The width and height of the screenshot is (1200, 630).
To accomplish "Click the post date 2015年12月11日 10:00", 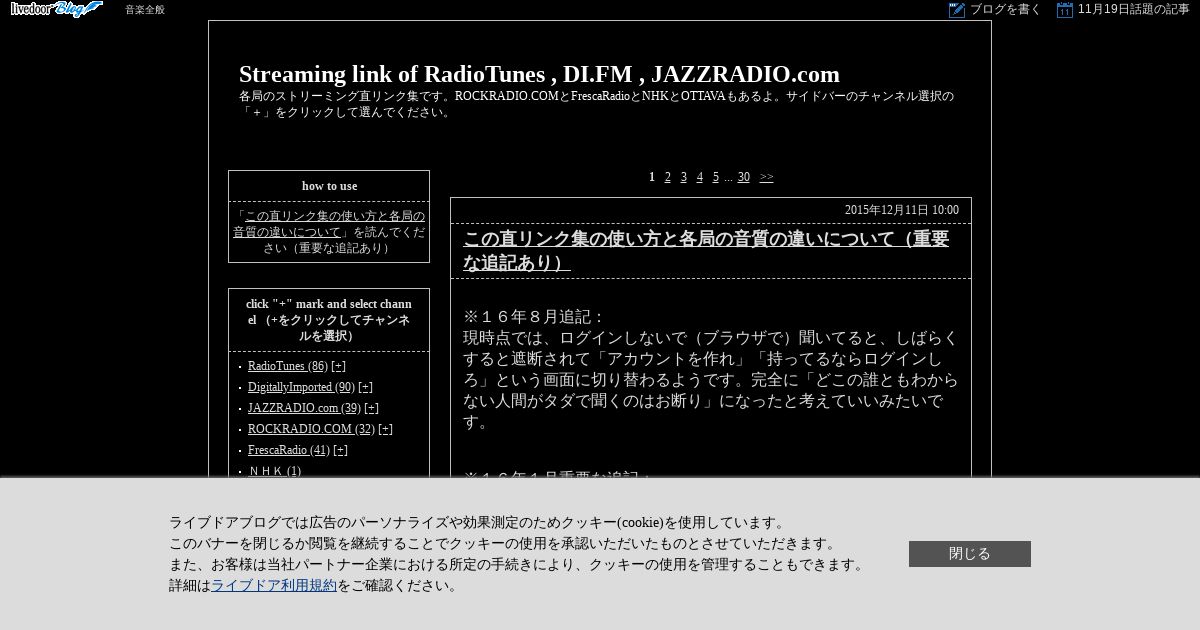I will [x=902, y=210].
